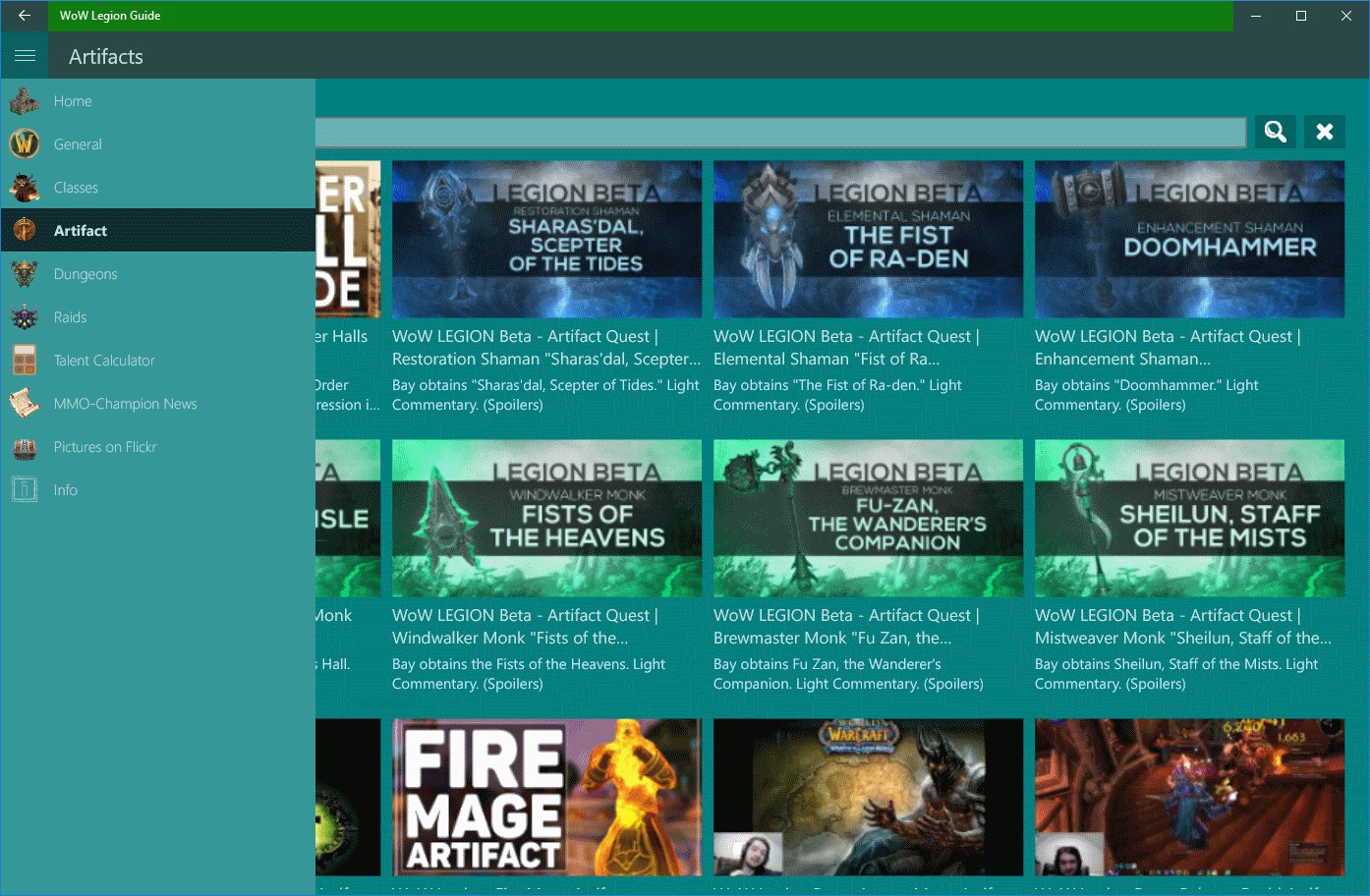Close the WoW Legion Guide window
This screenshot has width=1370, height=896.
coord(1346,16)
